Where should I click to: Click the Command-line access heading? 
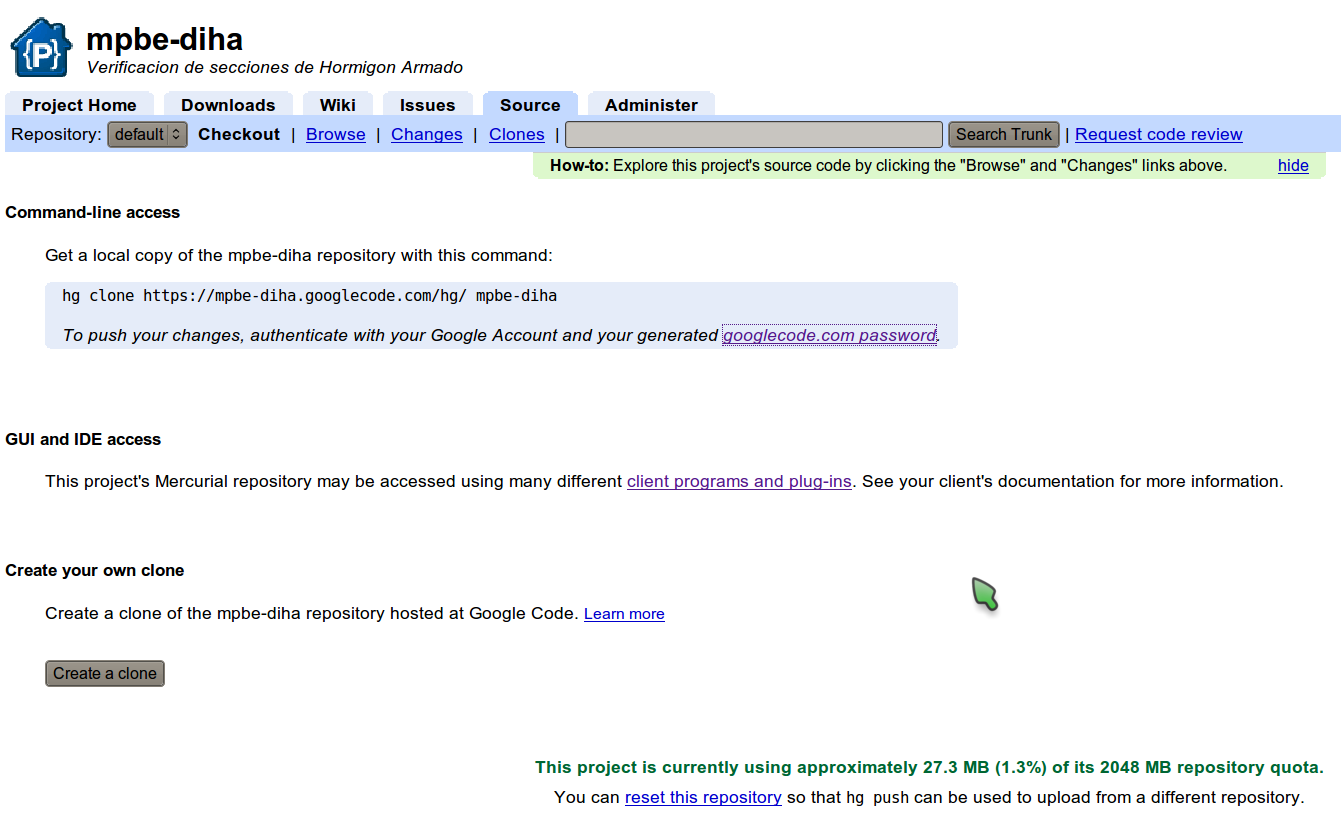pos(93,212)
